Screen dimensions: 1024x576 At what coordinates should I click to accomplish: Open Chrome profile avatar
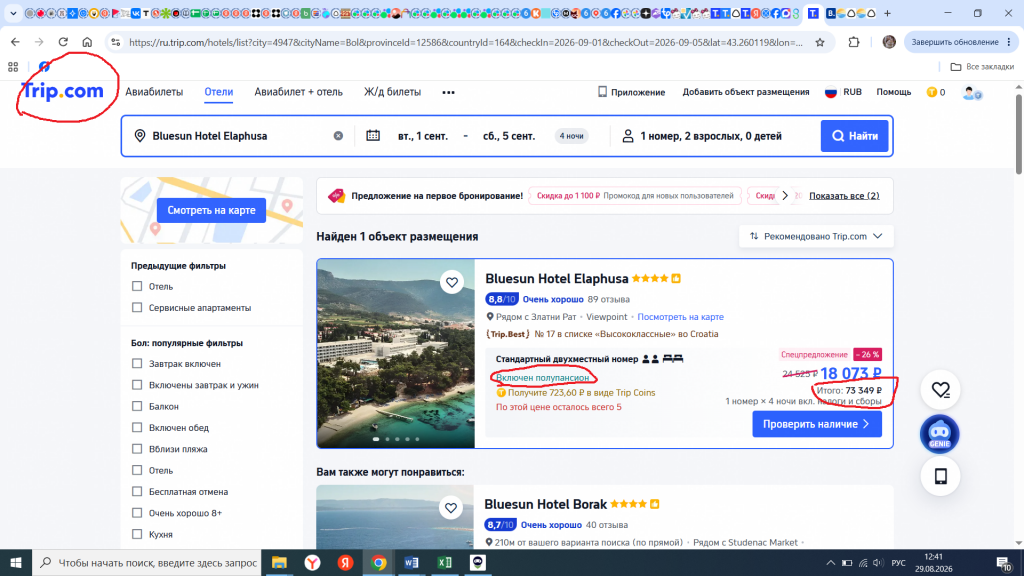tap(889, 42)
